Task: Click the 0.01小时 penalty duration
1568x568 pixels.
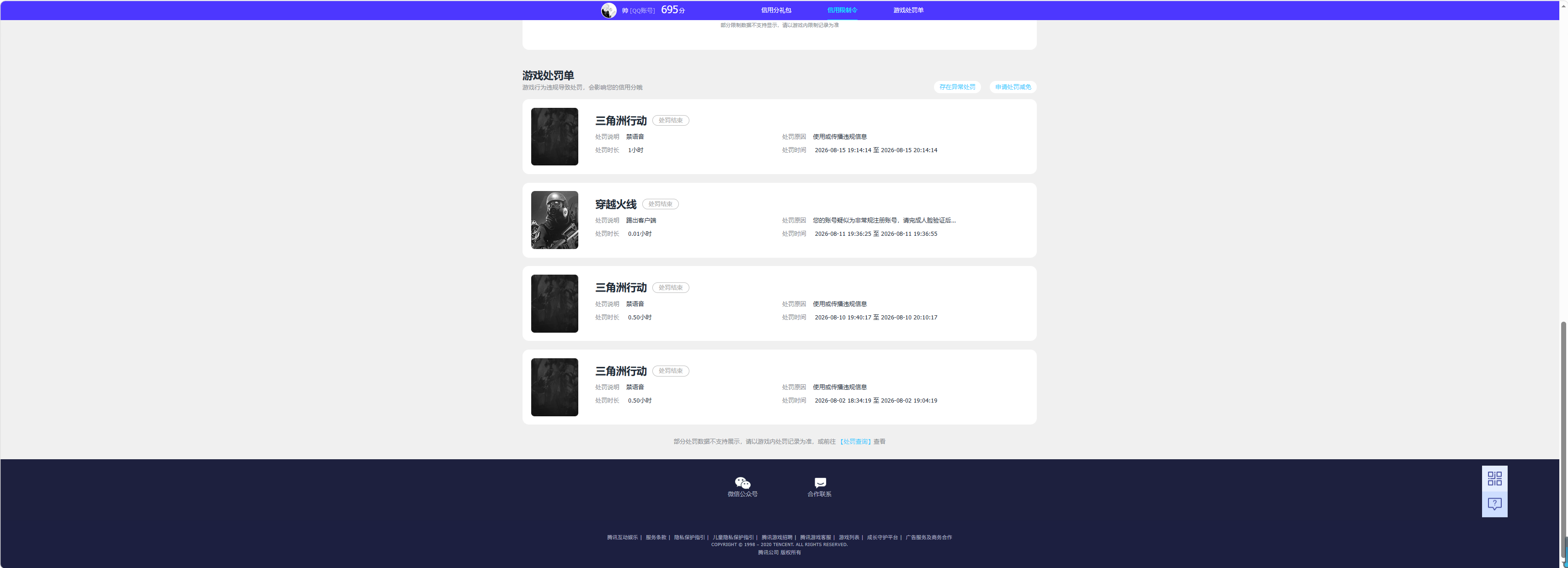Action: (x=640, y=234)
